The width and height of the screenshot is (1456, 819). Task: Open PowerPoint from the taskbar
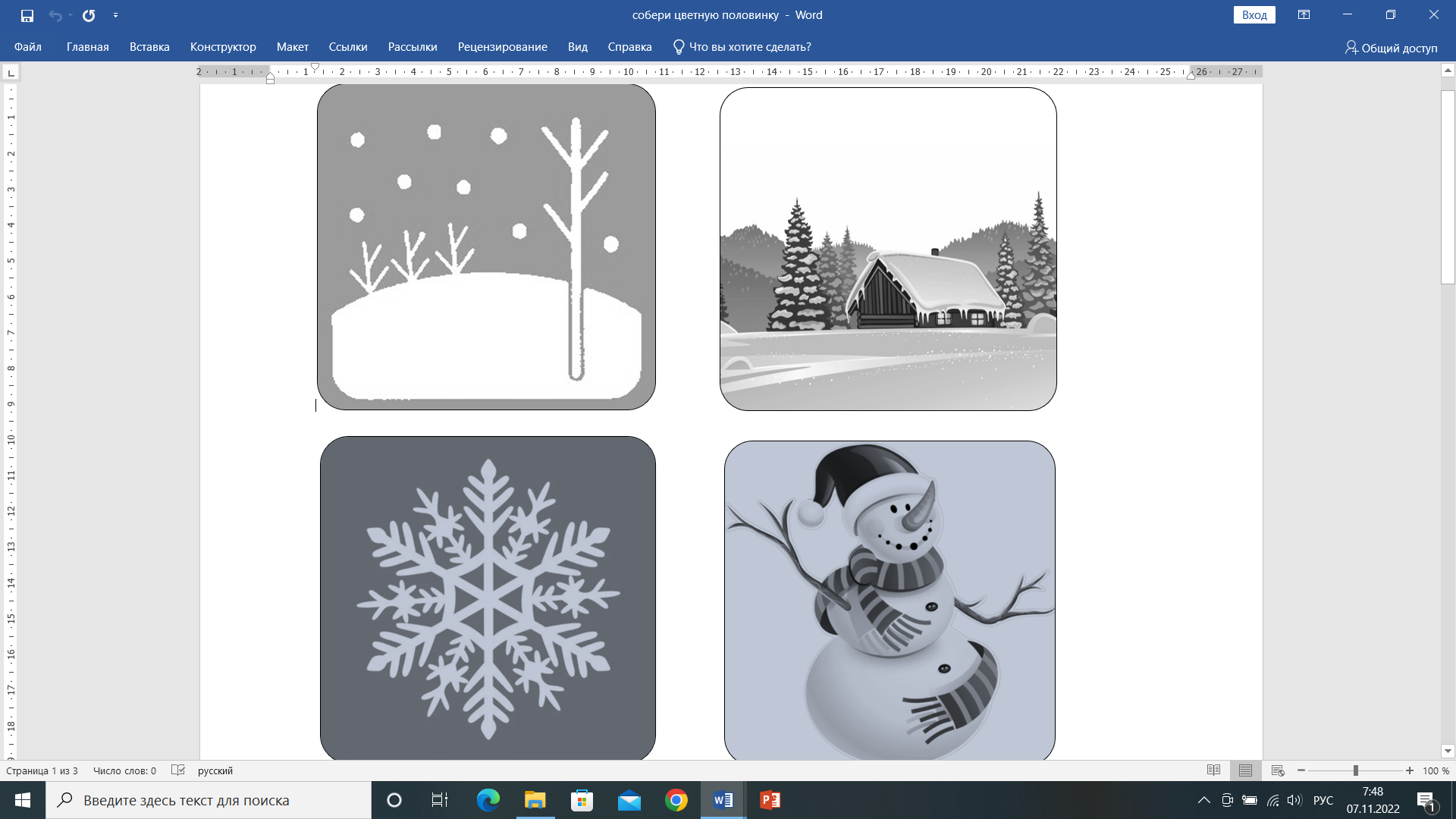click(770, 800)
